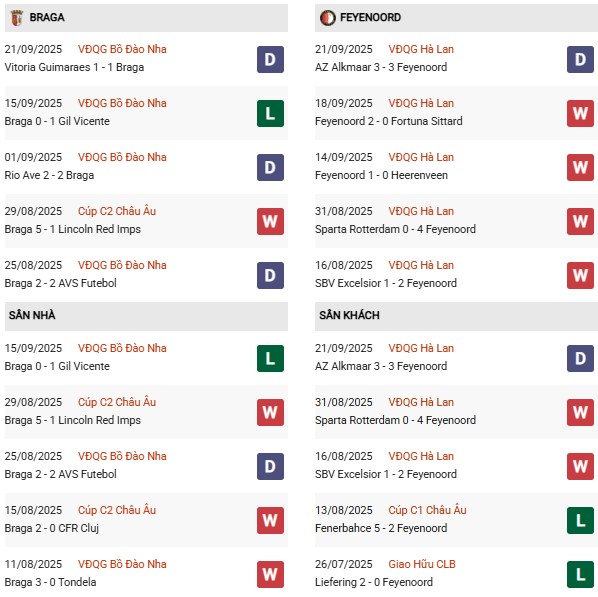
Task: Open Giao Hữu CLB competition link
Action: [x=422, y=564]
